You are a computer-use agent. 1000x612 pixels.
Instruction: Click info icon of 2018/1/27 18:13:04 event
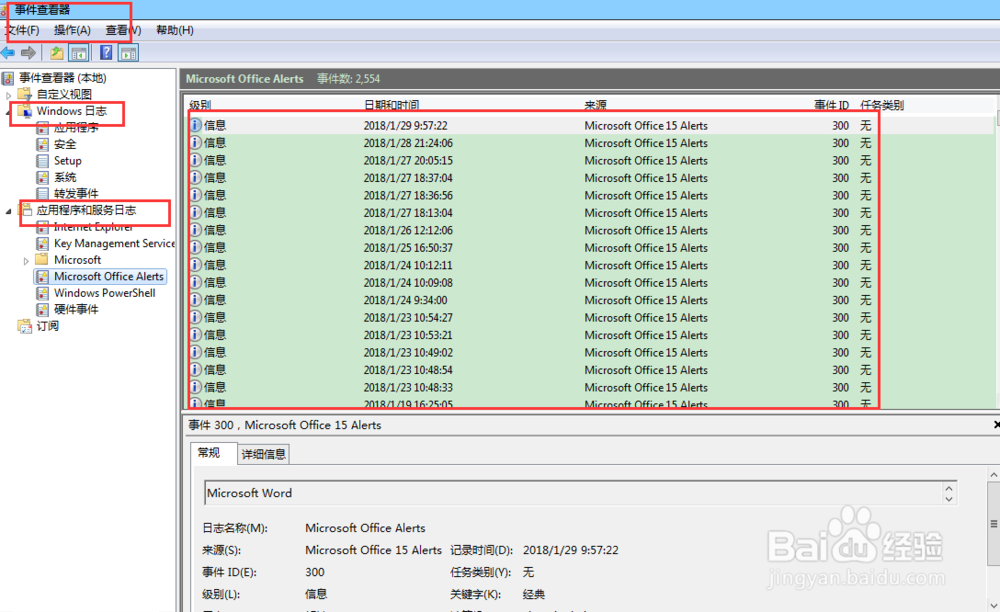click(x=196, y=213)
